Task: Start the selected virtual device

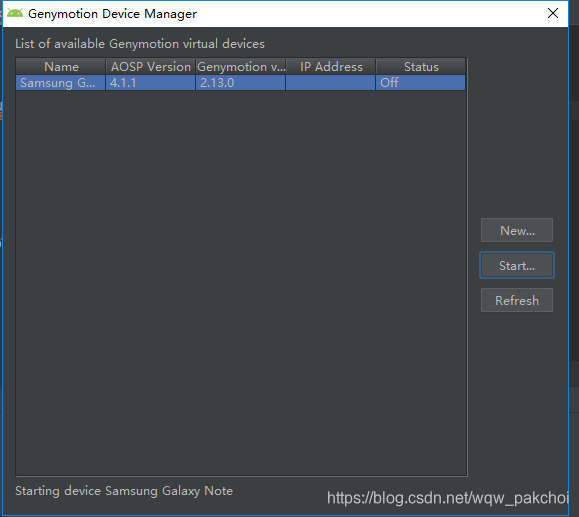Action: click(517, 265)
